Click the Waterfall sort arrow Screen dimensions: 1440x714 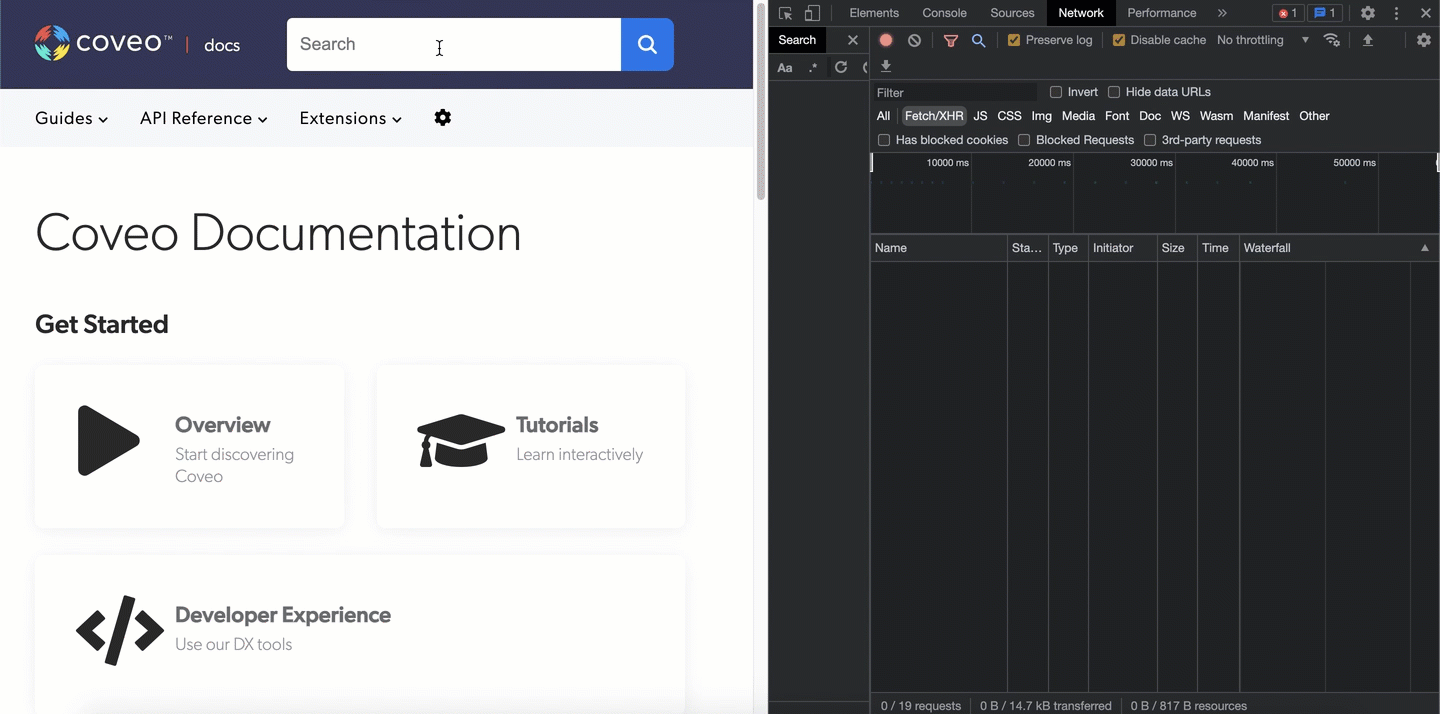pyautogui.click(x=1425, y=248)
